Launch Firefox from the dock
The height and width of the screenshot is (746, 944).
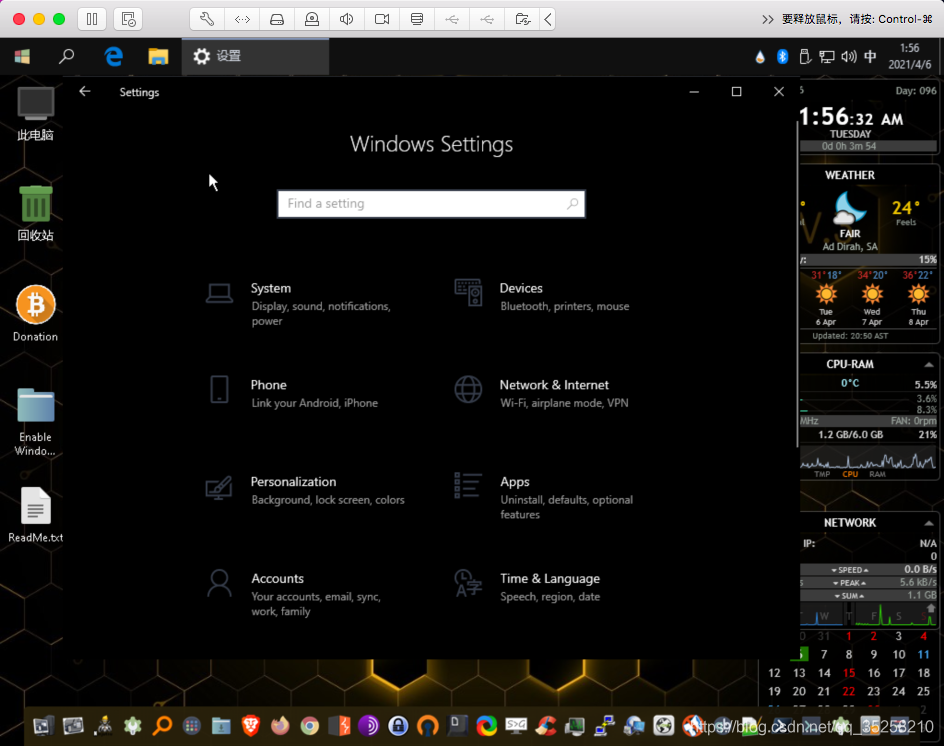click(x=280, y=726)
